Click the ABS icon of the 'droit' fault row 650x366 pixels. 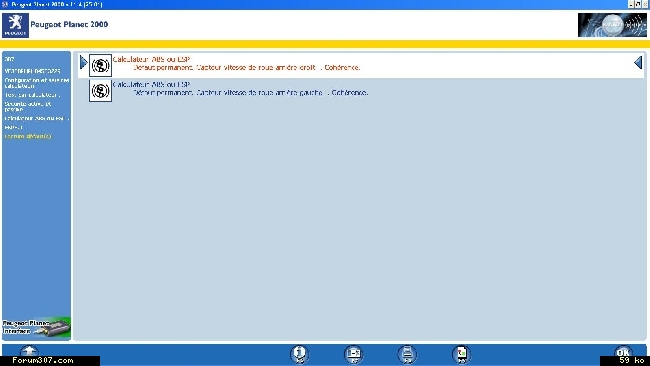[x=100, y=65]
